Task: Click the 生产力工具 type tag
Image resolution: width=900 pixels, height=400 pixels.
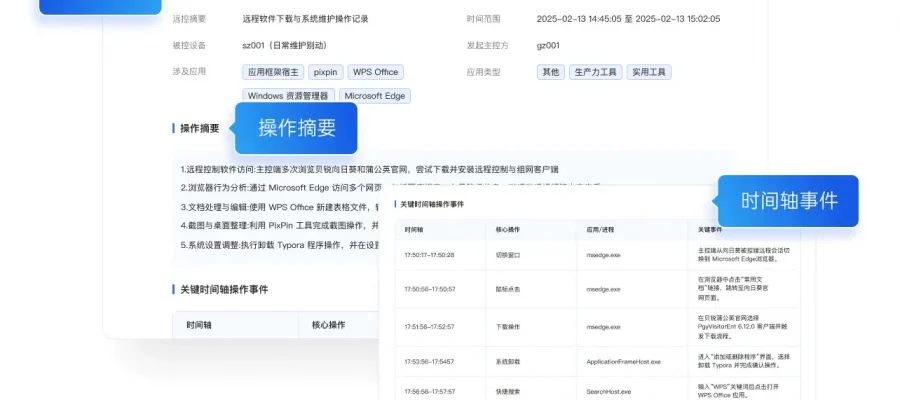Action: click(596, 72)
